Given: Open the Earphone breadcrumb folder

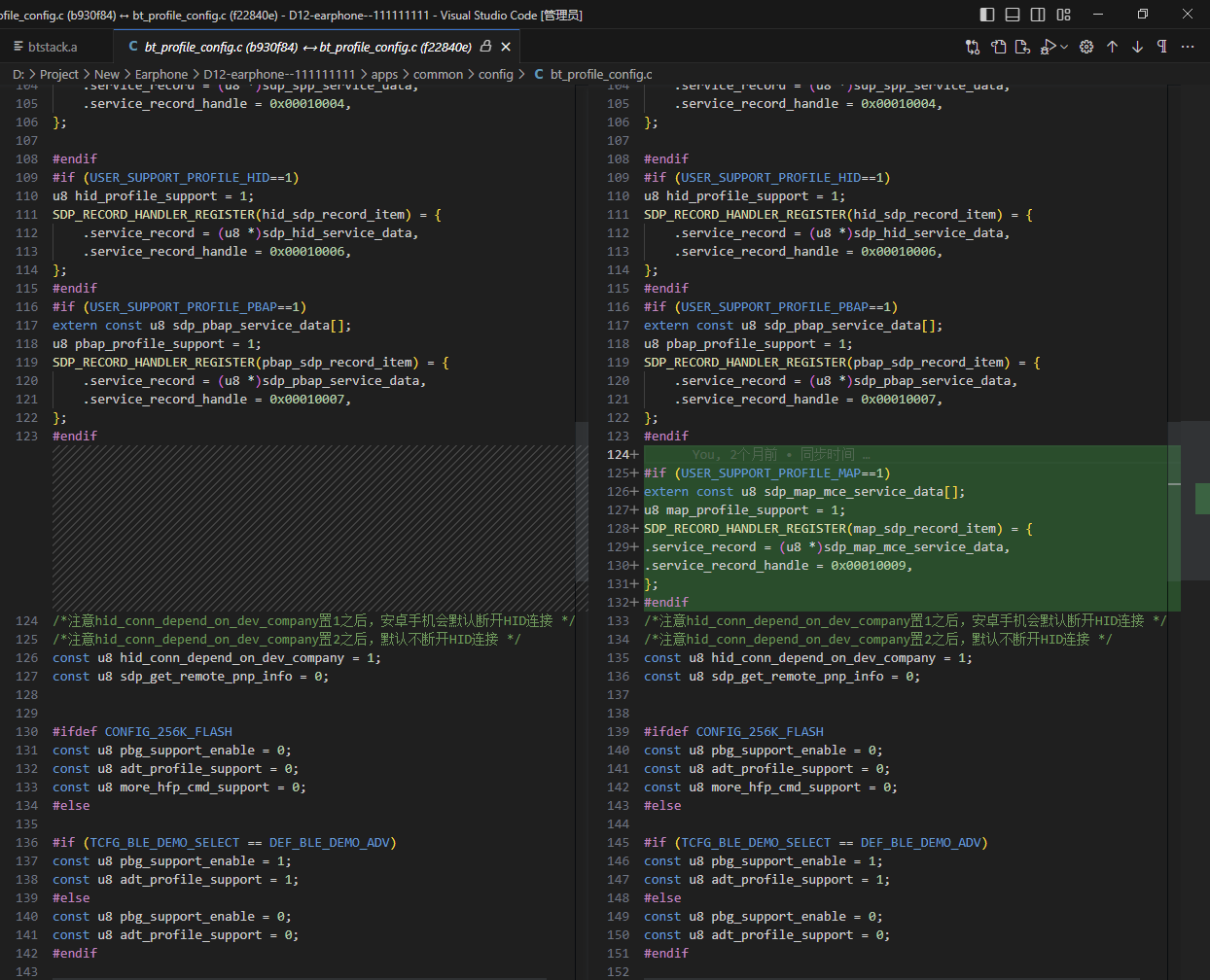Looking at the screenshot, I should coord(161,74).
